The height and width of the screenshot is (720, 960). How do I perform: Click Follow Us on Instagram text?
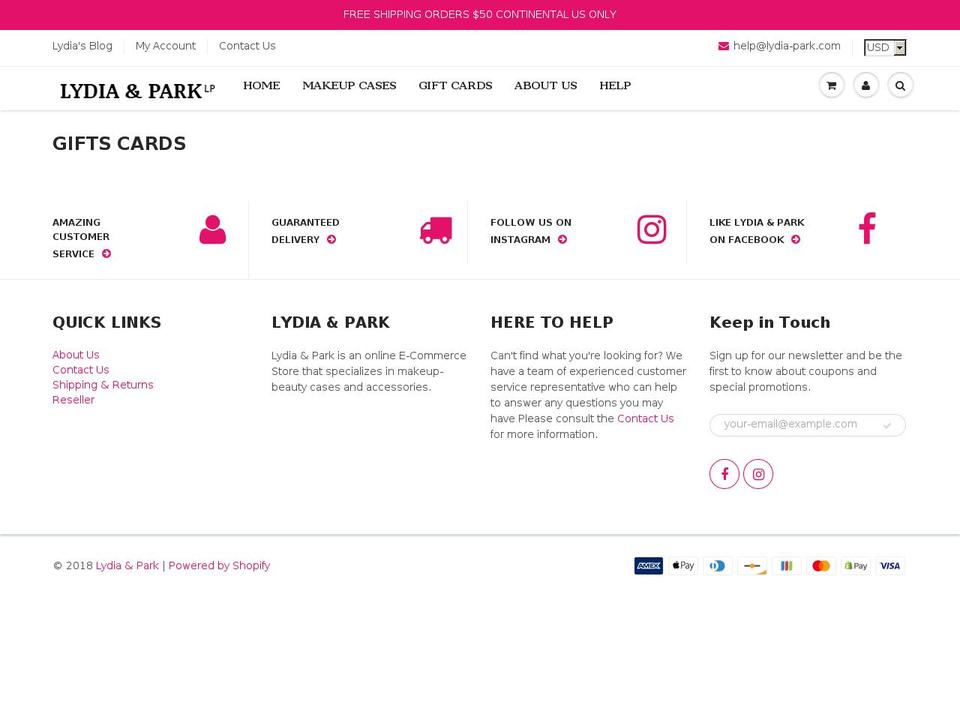(531, 231)
